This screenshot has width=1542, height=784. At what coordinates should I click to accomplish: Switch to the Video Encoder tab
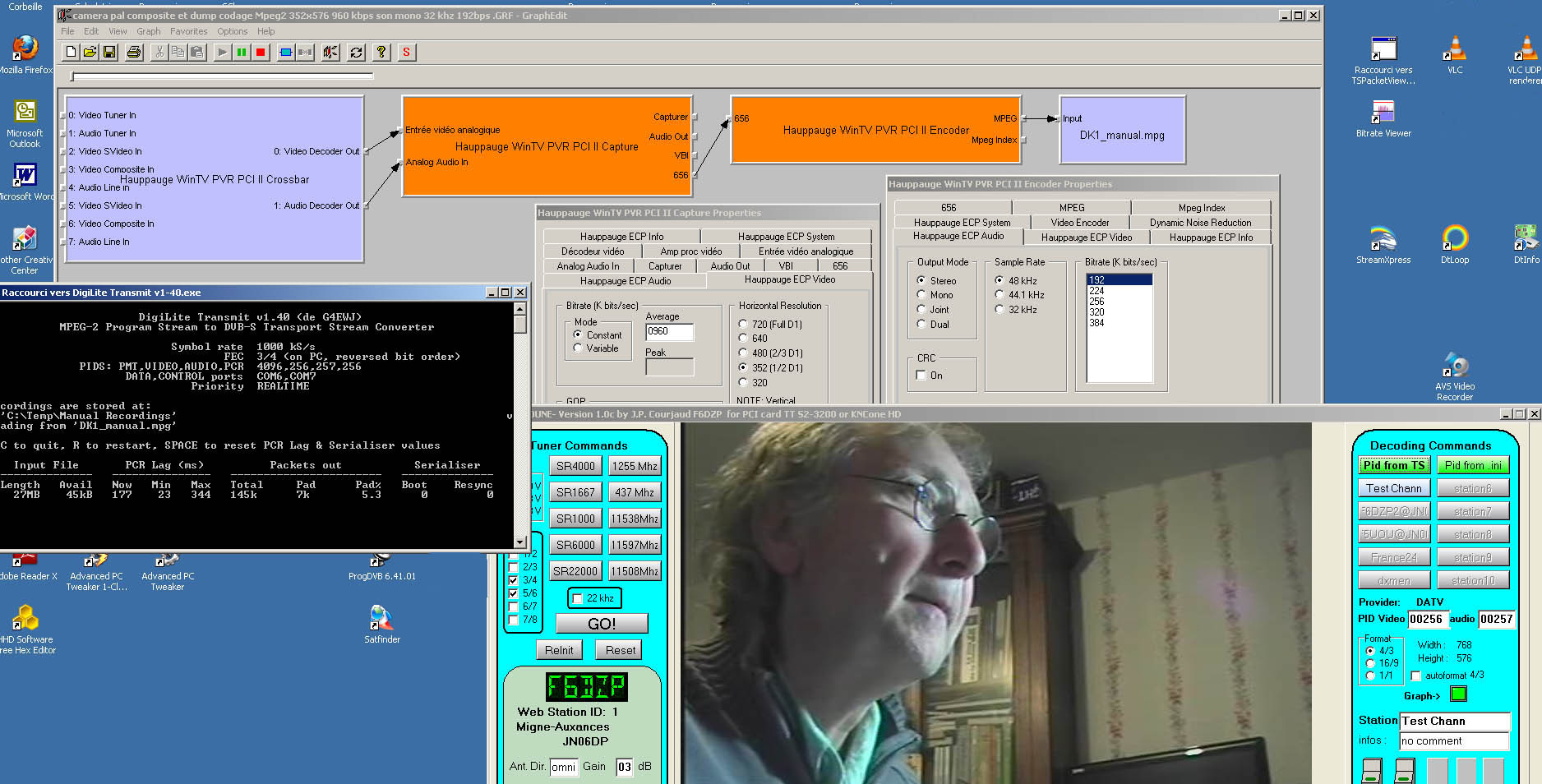coord(1080,223)
